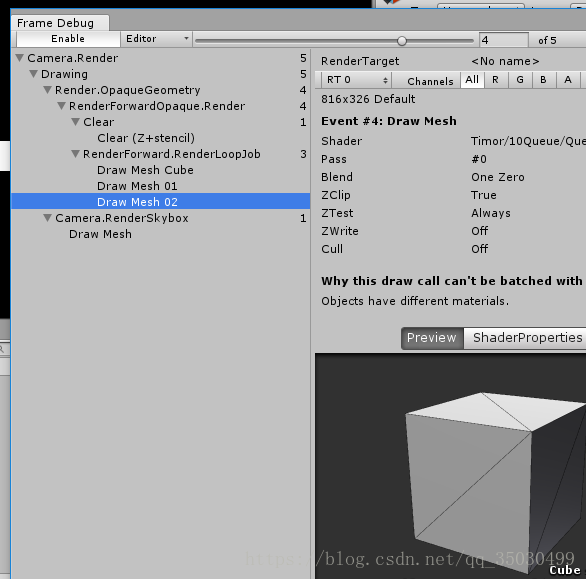Image resolution: width=586 pixels, height=579 pixels.
Task: Click the ZWrite Off value
Action: [x=480, y=231]
